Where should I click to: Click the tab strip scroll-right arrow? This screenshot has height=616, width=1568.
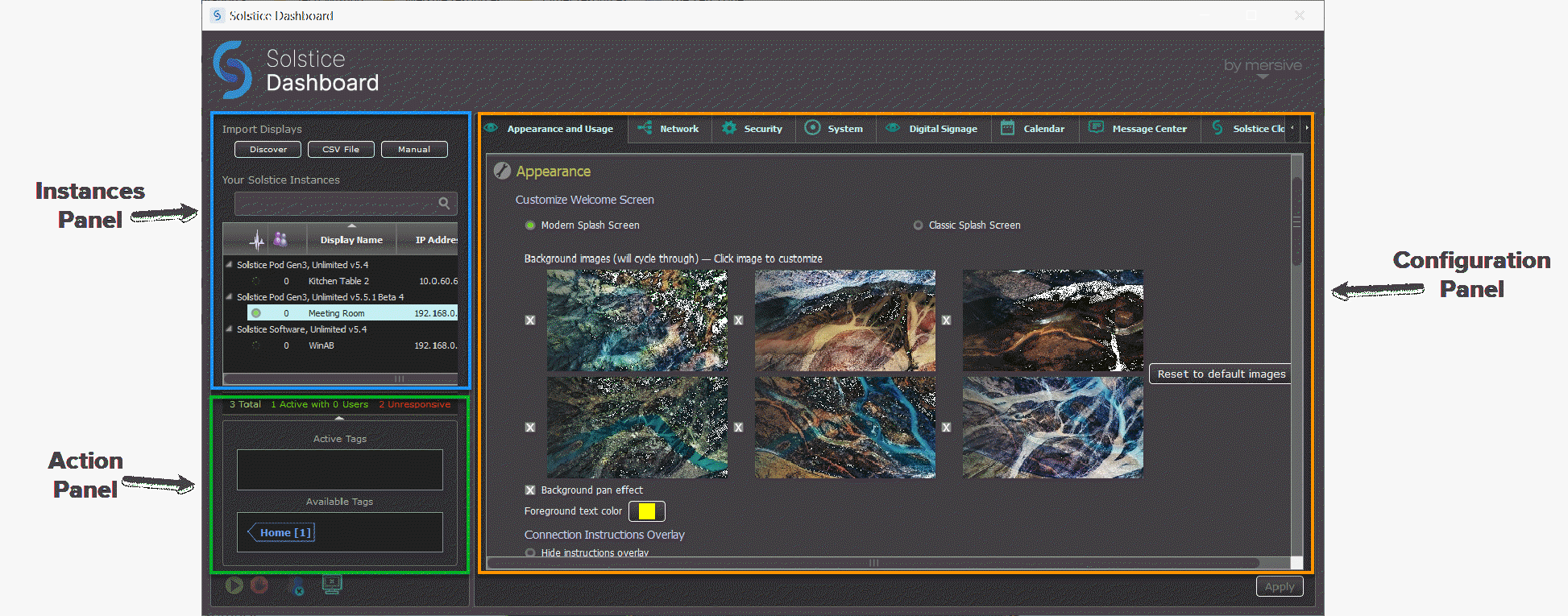(1306, 127)
